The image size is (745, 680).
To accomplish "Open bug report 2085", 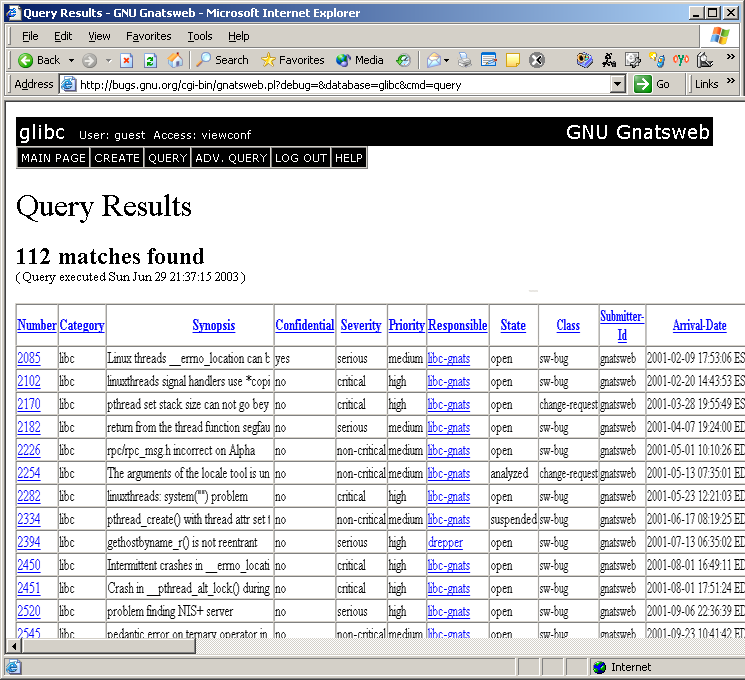I will (x=29, y=358).
